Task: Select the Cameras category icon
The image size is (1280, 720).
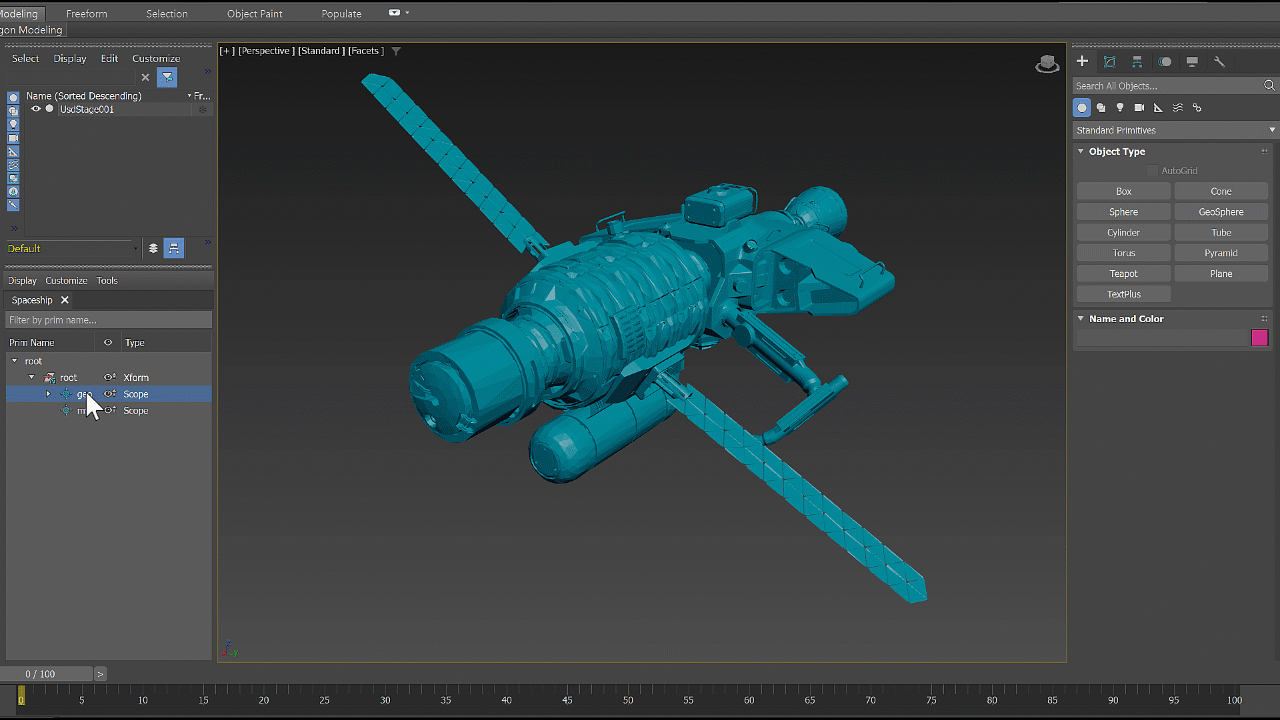Action: tap(1139, 108)
